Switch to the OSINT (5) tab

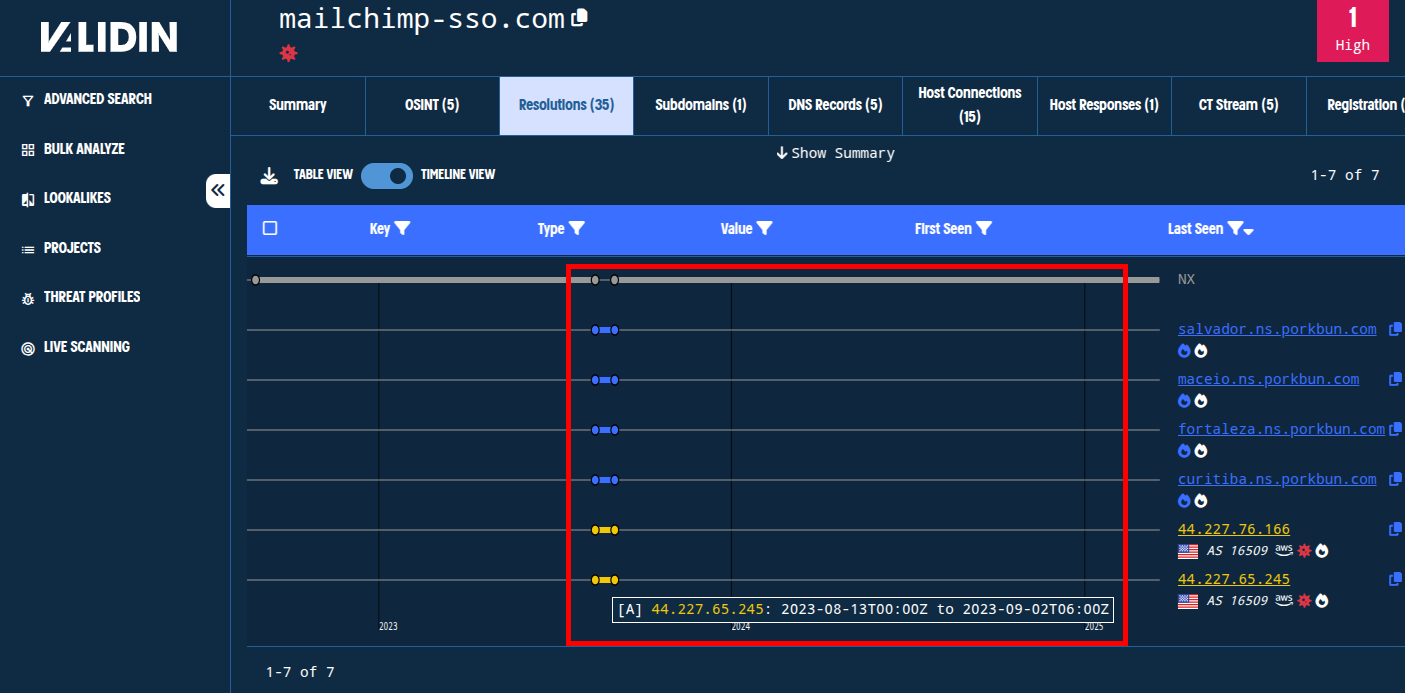432,105
